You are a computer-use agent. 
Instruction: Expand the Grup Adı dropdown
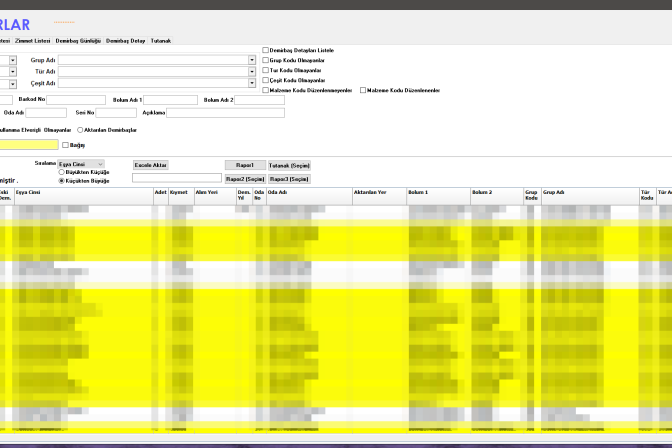(x=252, y=60)
